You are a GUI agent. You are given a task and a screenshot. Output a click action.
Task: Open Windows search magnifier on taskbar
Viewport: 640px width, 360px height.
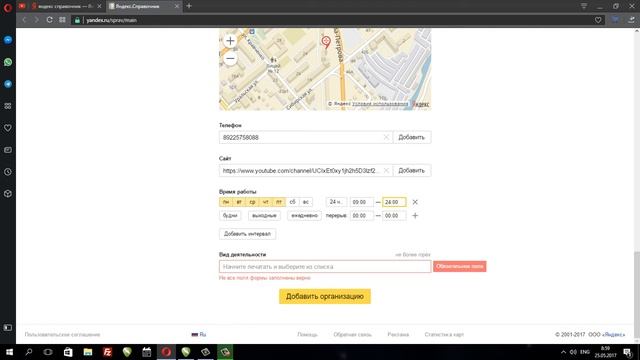pos(29,352)
